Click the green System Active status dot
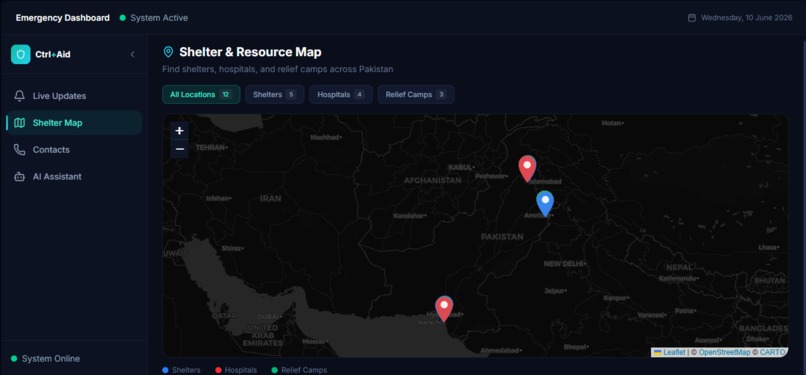Viewport: 806px width, 375px height. [x=122, y=18]
